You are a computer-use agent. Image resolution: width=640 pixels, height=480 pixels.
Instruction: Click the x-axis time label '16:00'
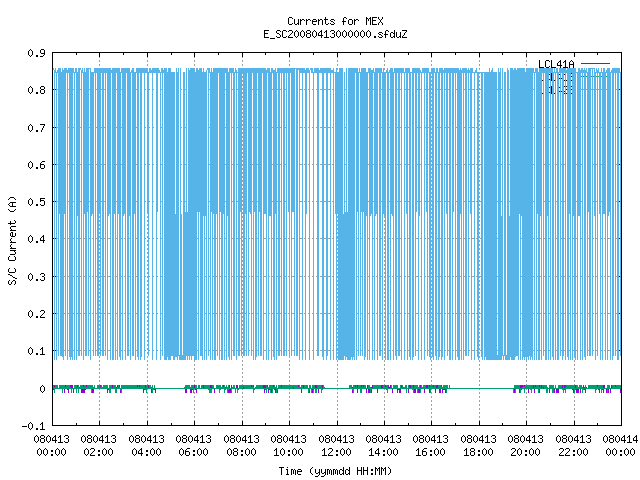tap(431, 452)
